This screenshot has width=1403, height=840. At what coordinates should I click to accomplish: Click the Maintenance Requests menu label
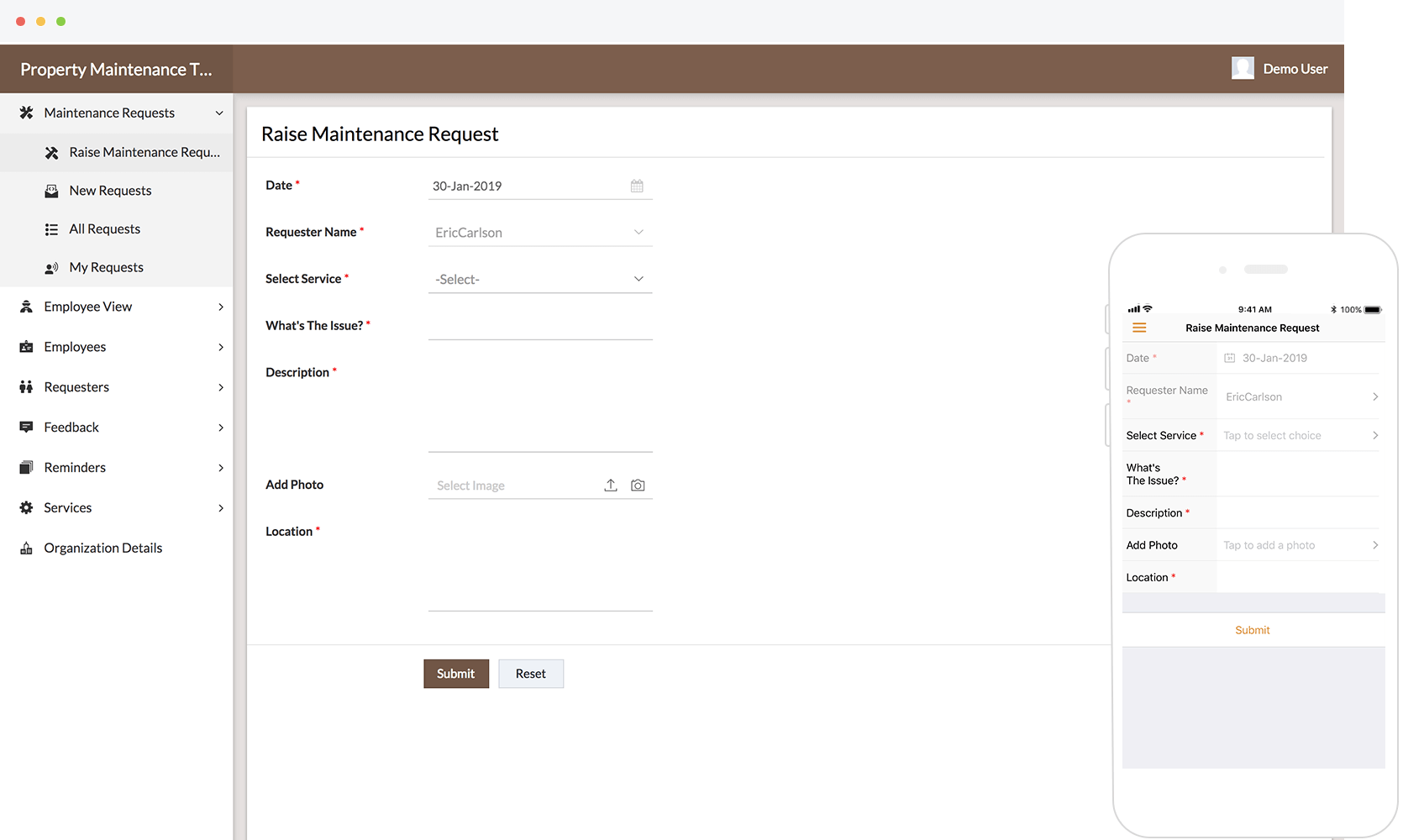click(109, 113)
